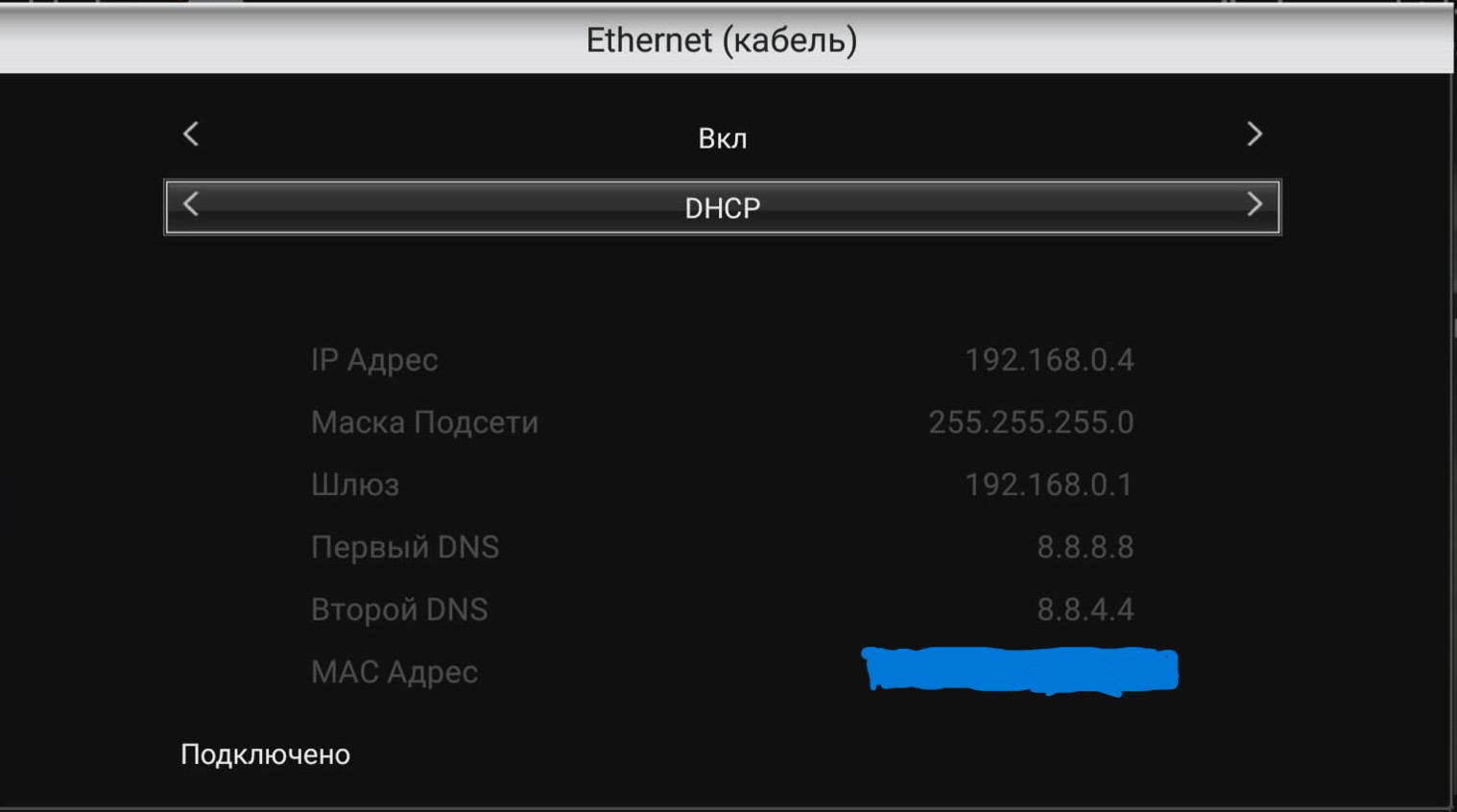Select the Второй DNS label
The image size is (1457, 812).
(399, 609)
